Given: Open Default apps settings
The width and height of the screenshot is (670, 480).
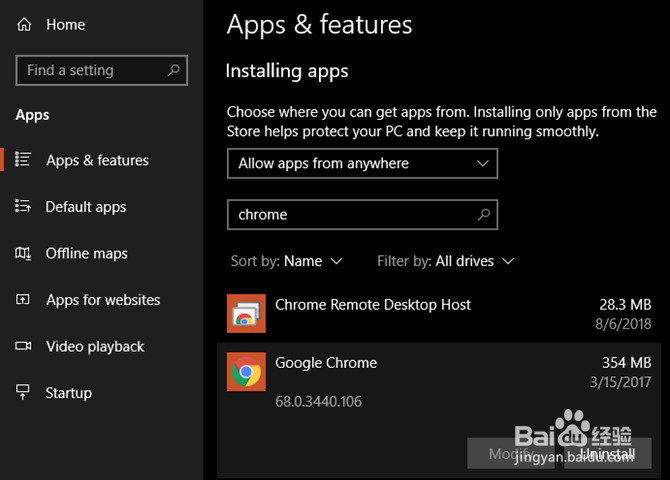Looking at the screenshot, I should [x=86, y=207].
